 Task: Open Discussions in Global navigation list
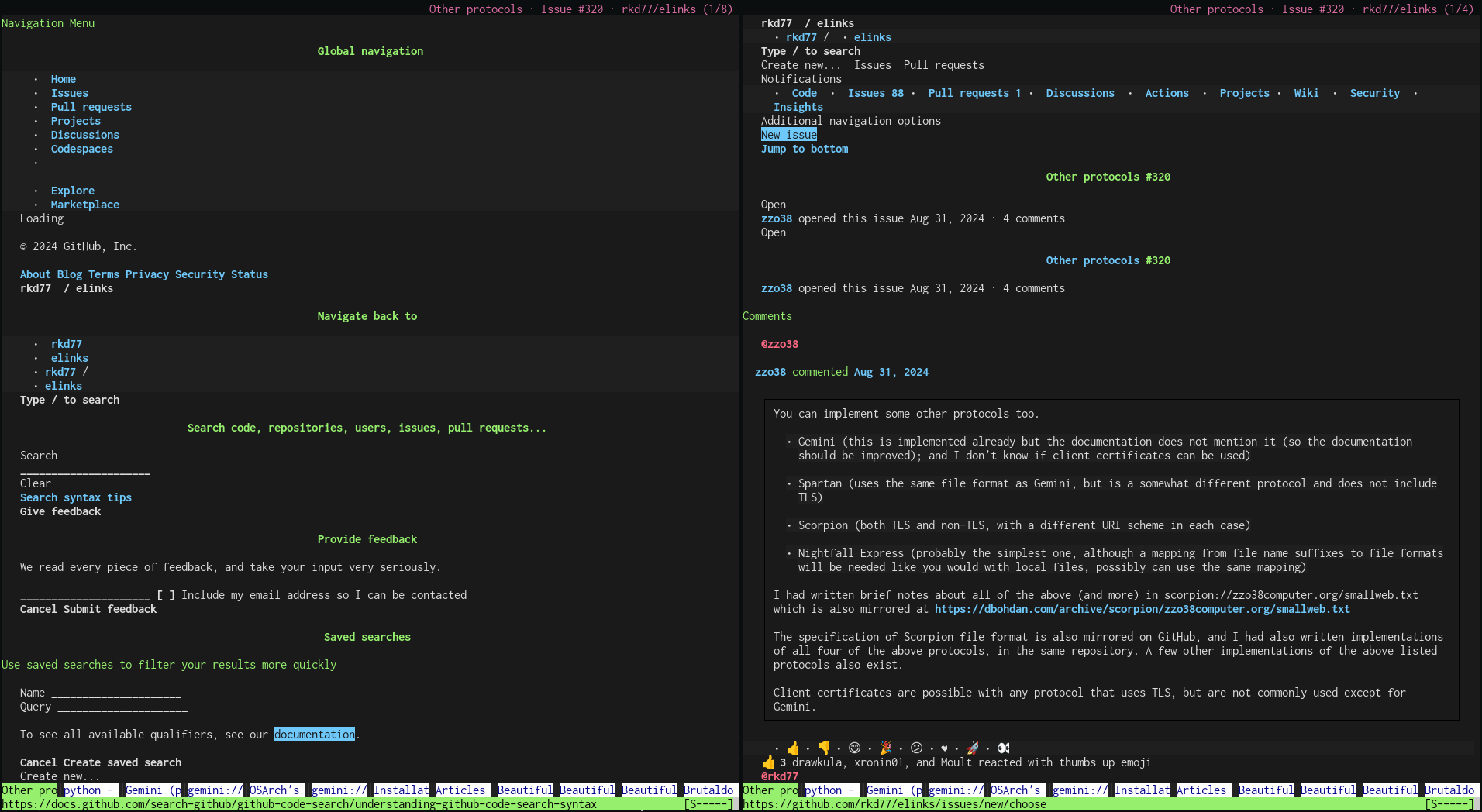(x=85, y=135)
